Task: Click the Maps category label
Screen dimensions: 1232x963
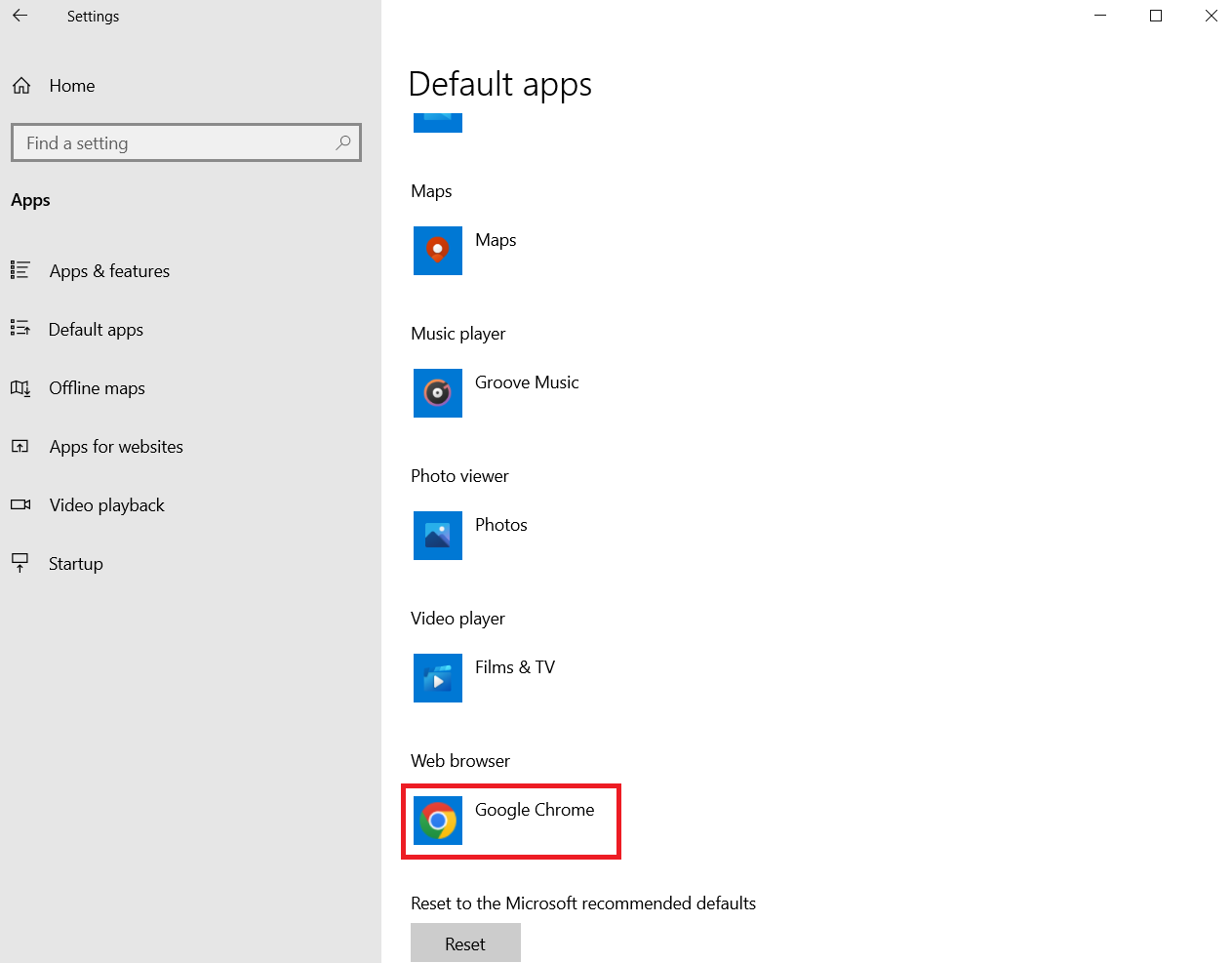Action: tap(431, 191)
